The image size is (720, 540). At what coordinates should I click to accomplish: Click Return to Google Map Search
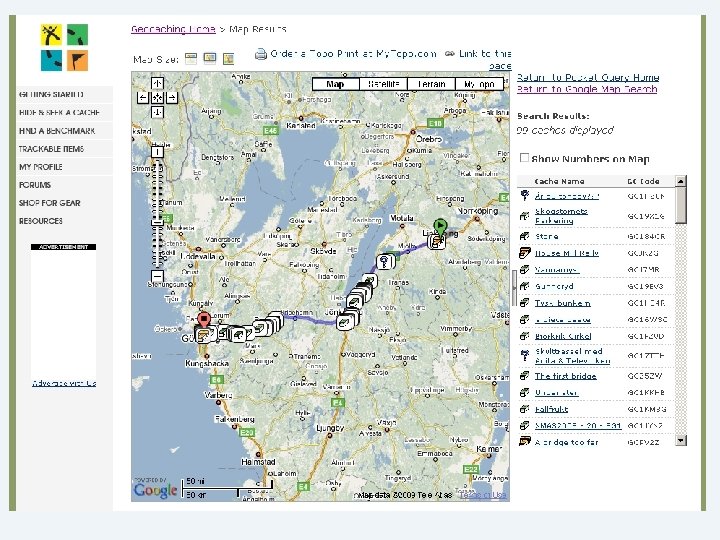[x=587, y=89]
